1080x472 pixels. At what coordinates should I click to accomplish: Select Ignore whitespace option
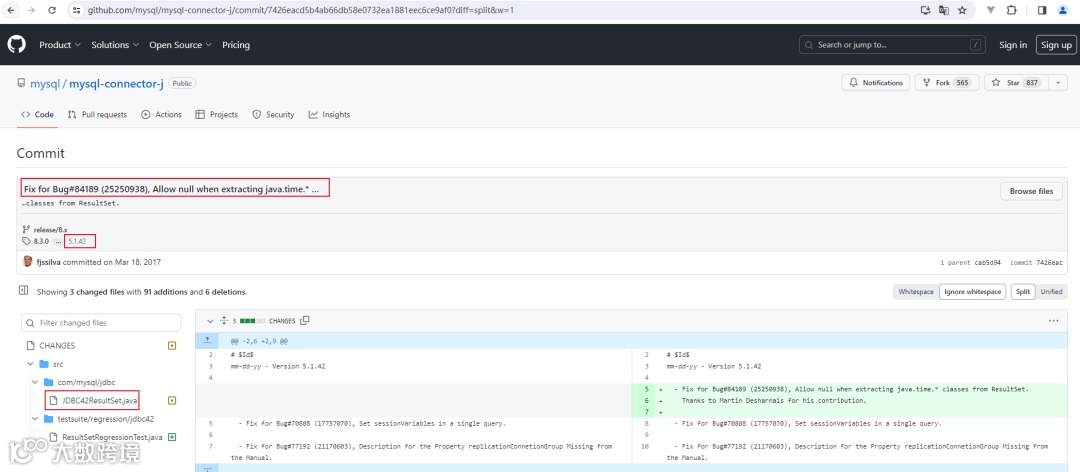tap(973, 291)
